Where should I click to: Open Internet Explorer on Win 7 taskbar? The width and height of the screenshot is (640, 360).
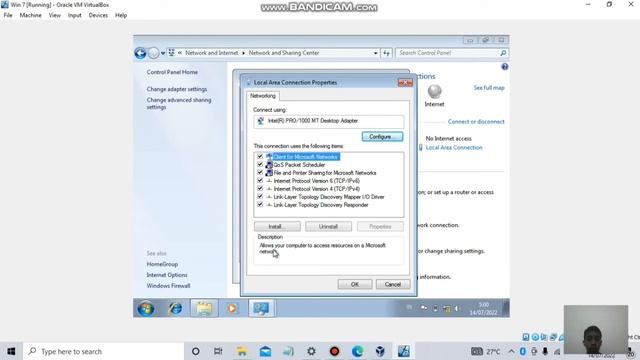176,308
